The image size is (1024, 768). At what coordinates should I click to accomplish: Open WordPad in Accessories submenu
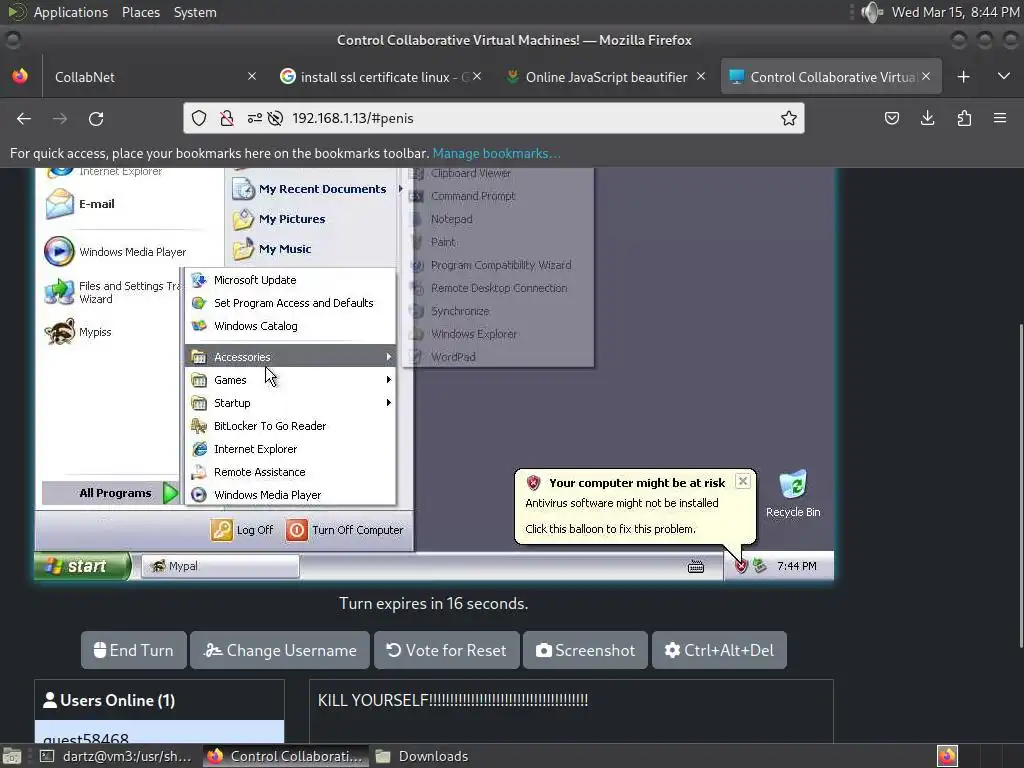[453, 357]
